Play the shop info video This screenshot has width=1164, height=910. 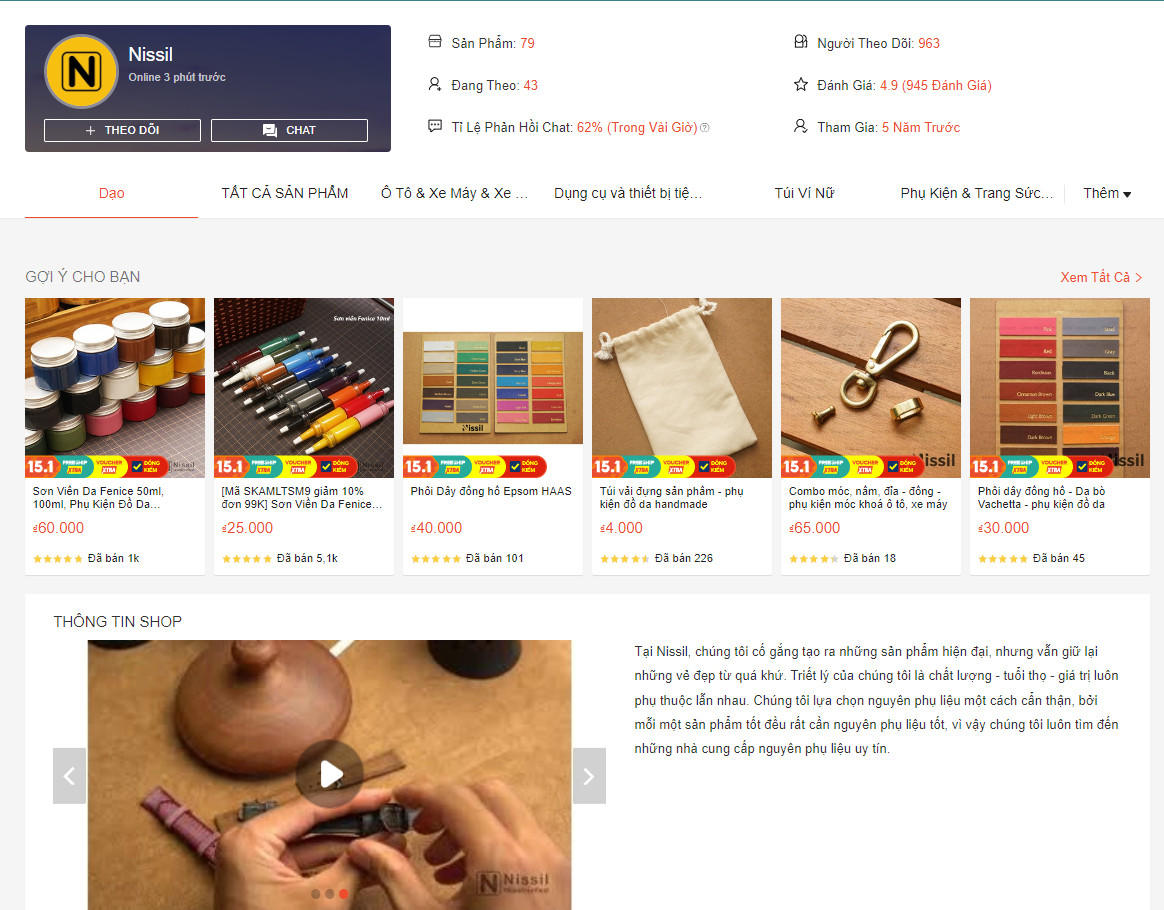tap(330, 774)
